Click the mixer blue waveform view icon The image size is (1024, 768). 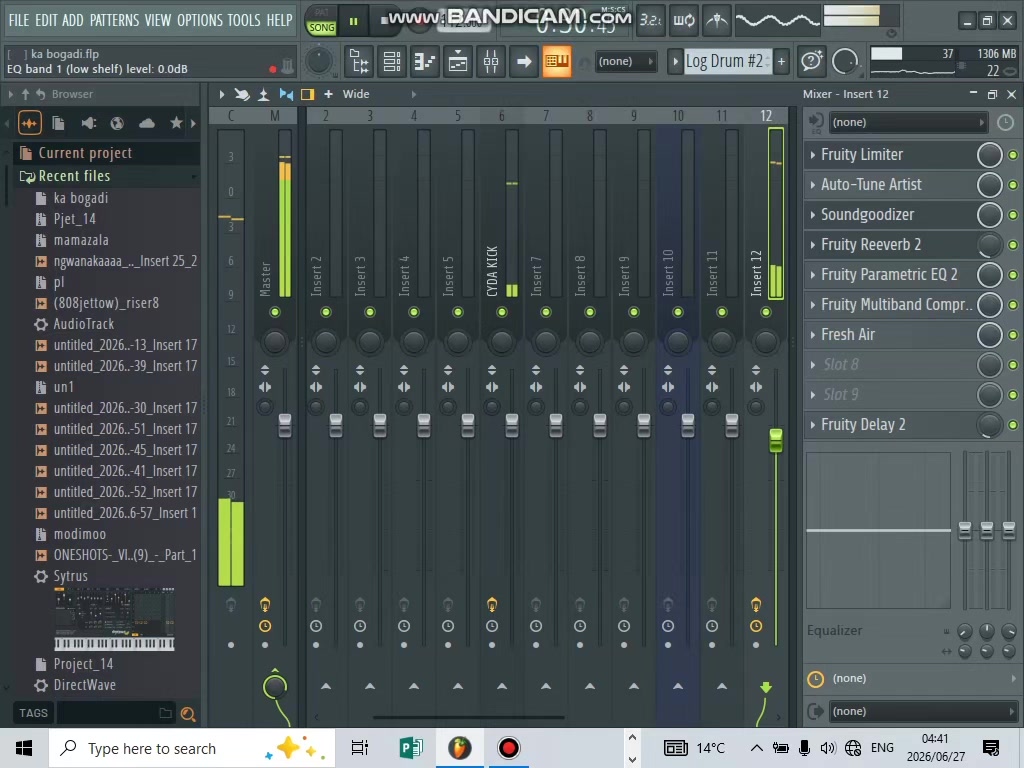point(286,95)
